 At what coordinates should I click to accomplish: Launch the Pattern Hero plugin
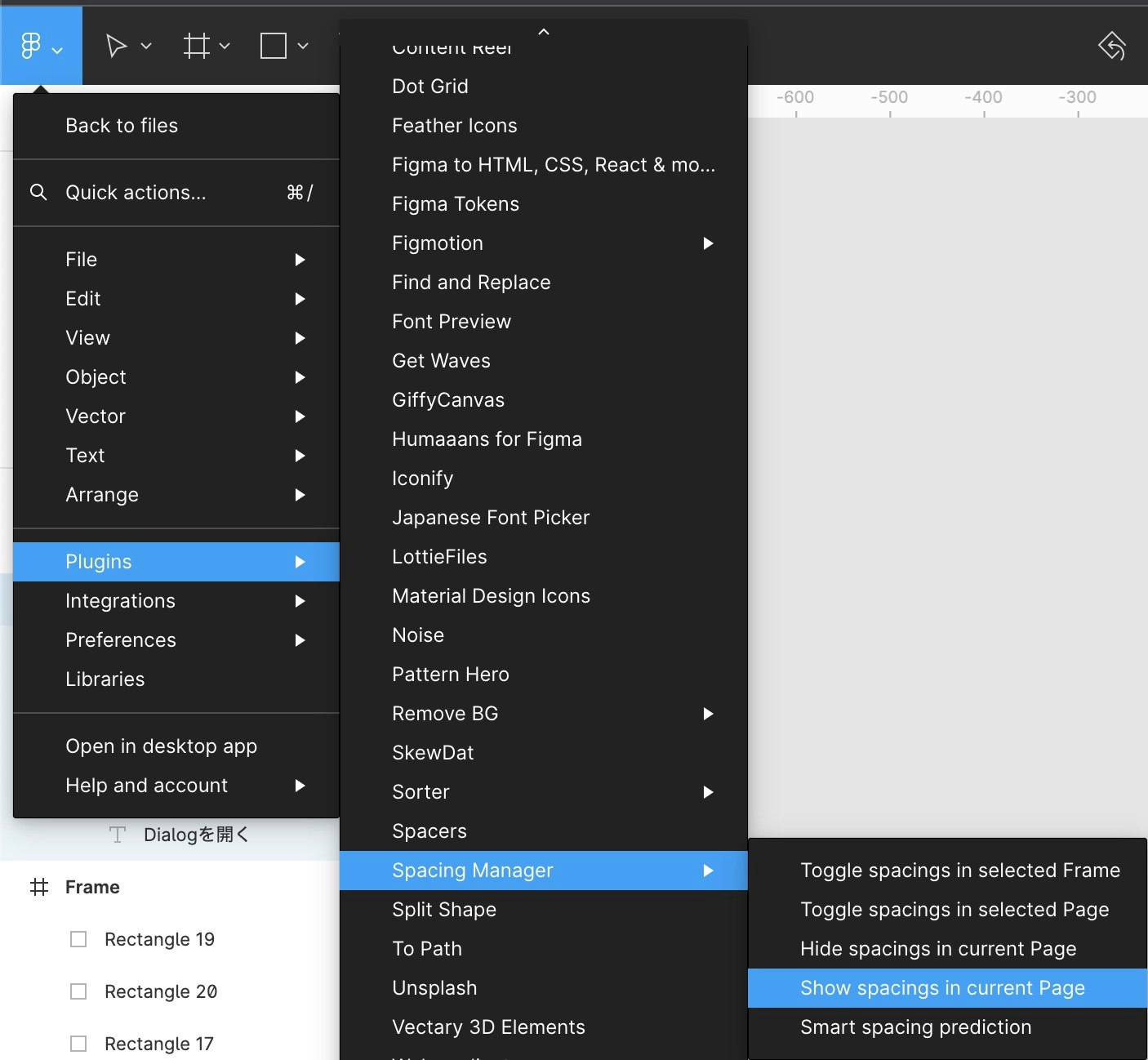(x=544, y=675)
